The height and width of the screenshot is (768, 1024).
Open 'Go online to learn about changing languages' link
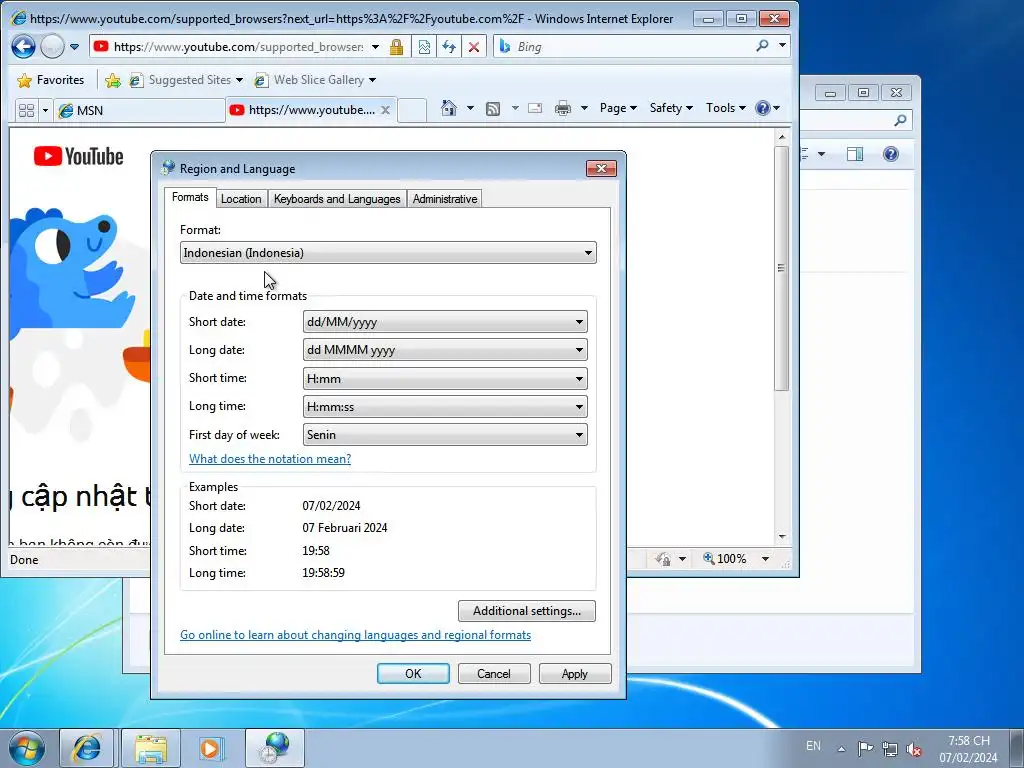coord(355,635)
